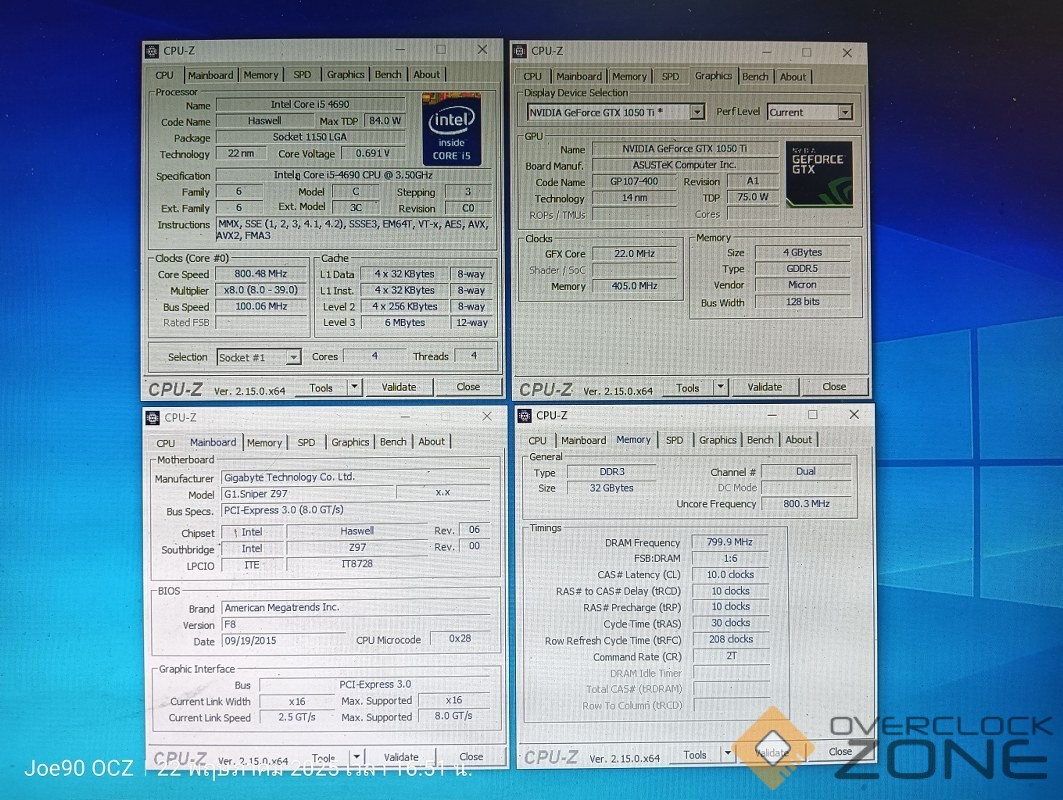The image size is (1063, 800).
Task: Click Close button in Mainboard window
Action: [471, 756]
